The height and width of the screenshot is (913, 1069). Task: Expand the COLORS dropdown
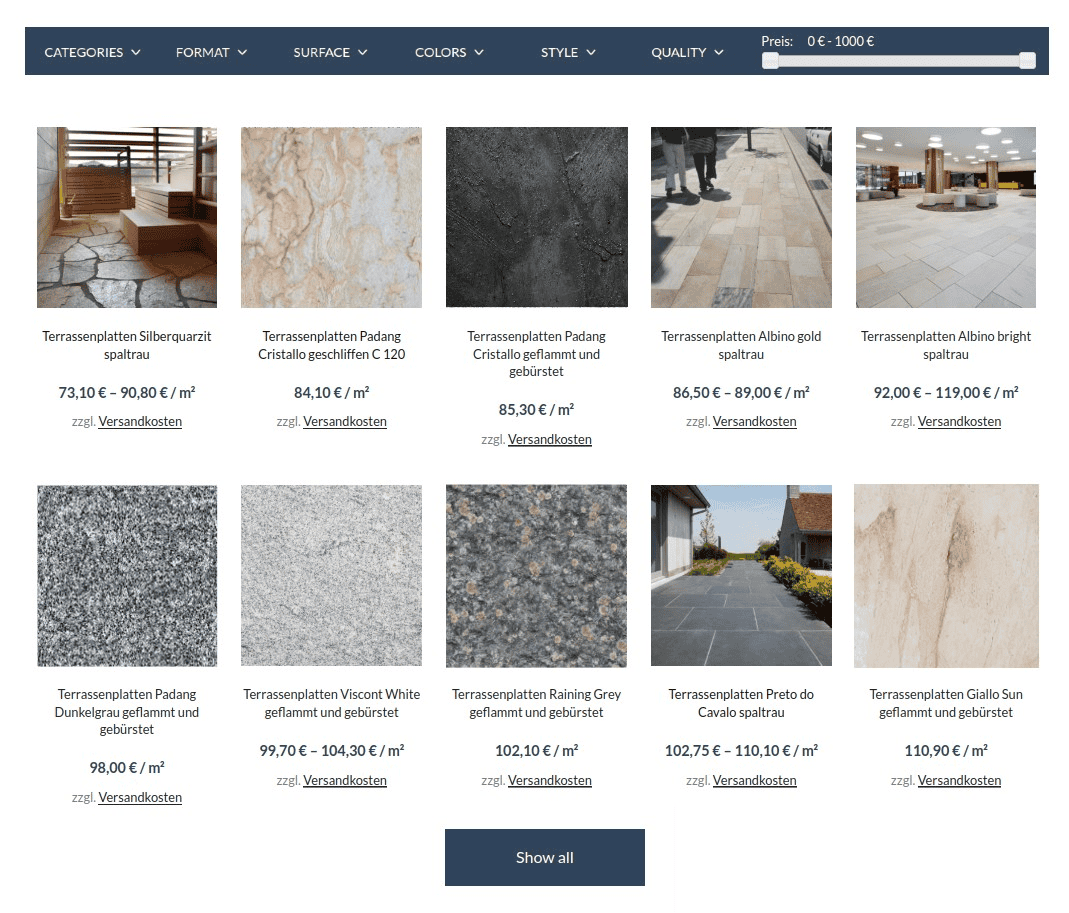pyautogui.click(x=448, y=52)
